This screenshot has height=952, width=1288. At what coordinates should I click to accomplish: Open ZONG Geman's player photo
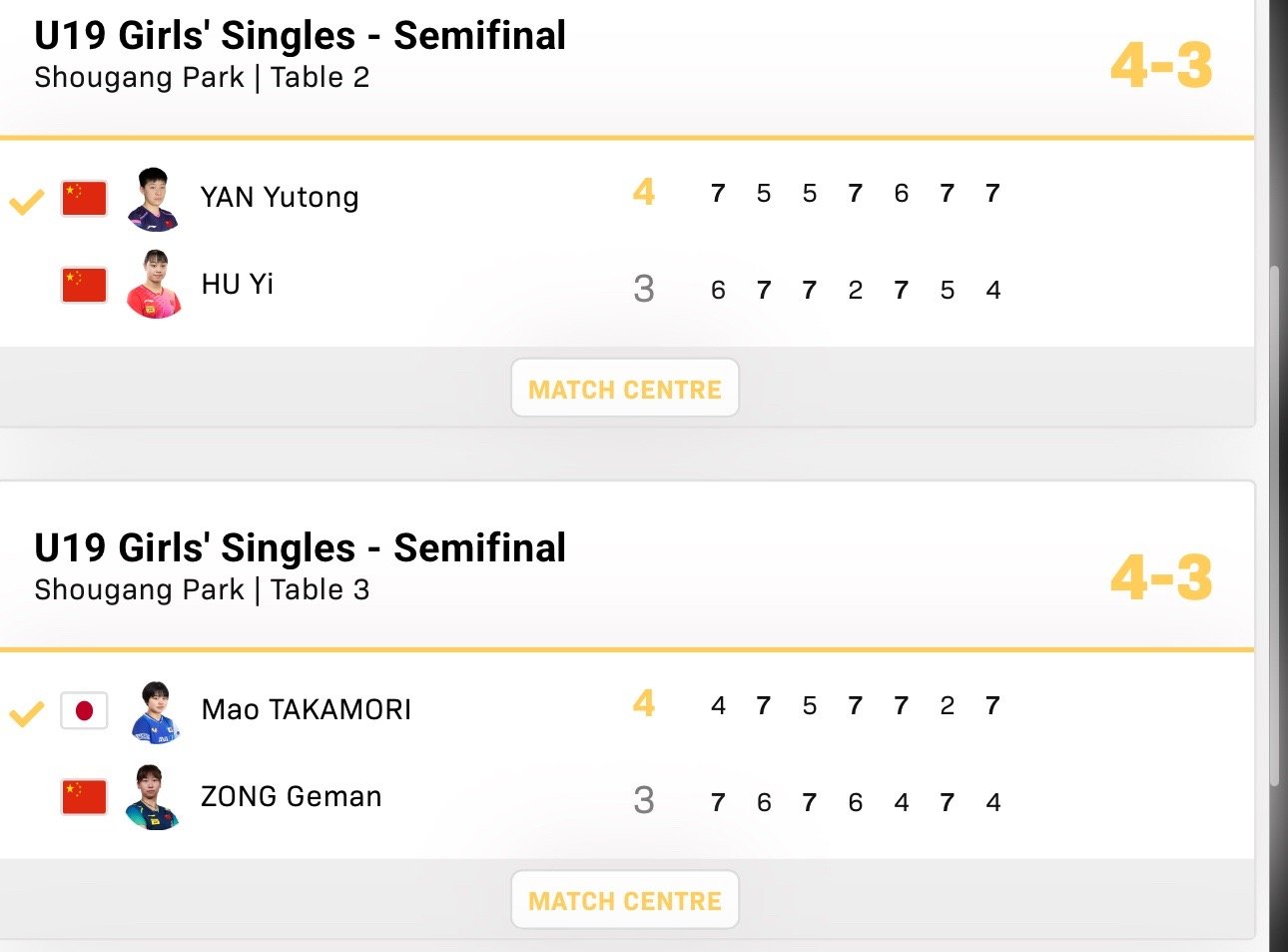pos(153,797)
